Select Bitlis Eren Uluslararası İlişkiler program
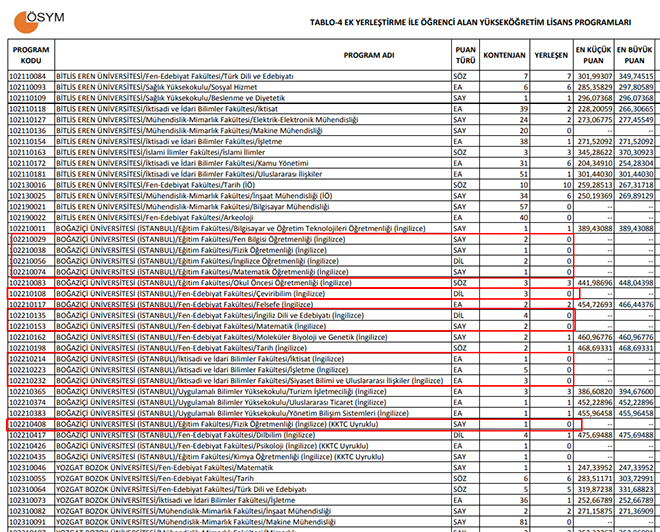Screen dimensions: 660x532 tap(189, 174)
